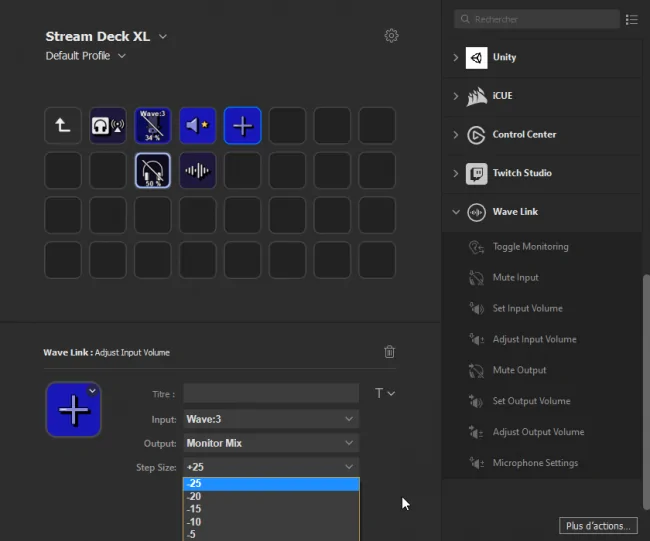Toggle the actions list view icon

click(632, 19)
